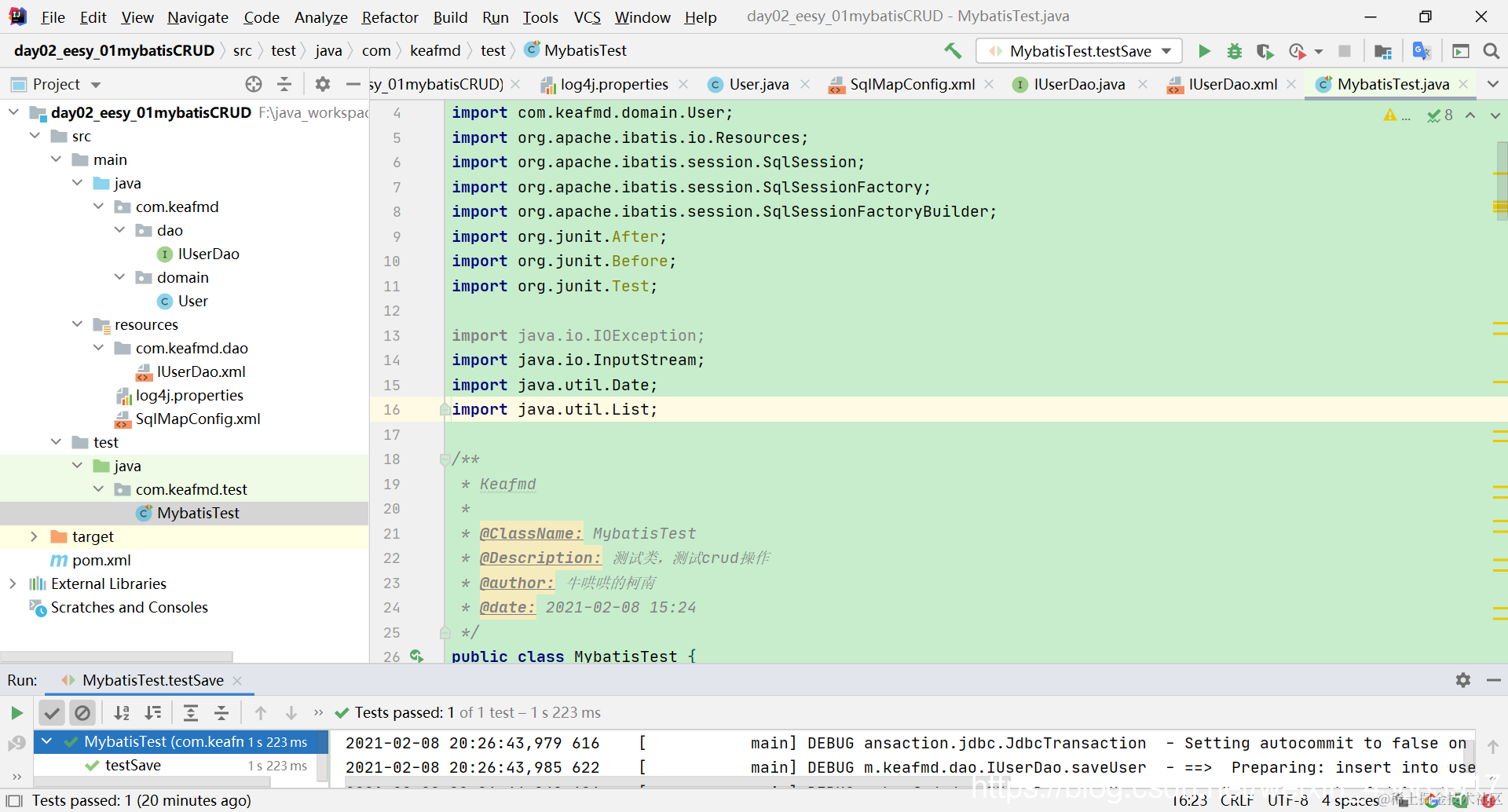Rerun the tests in the Run panel

[x=16, y=713]
